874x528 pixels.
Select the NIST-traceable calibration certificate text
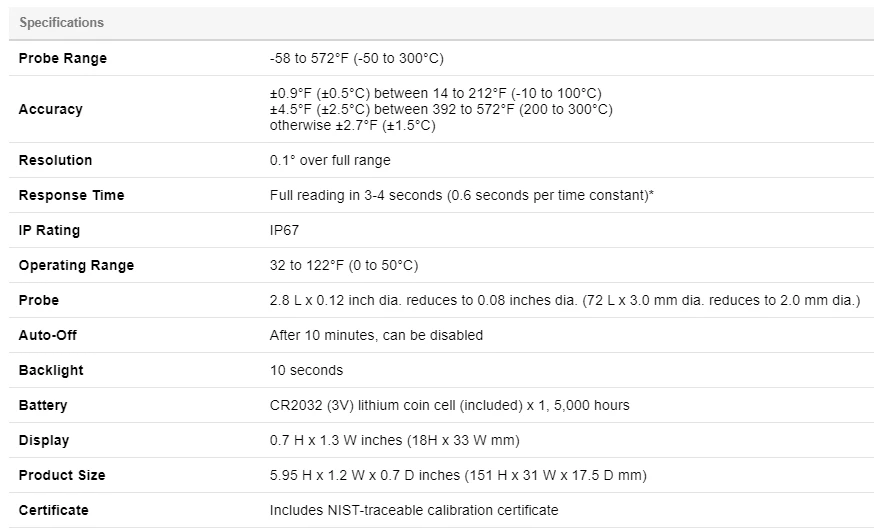coord(414,510)
